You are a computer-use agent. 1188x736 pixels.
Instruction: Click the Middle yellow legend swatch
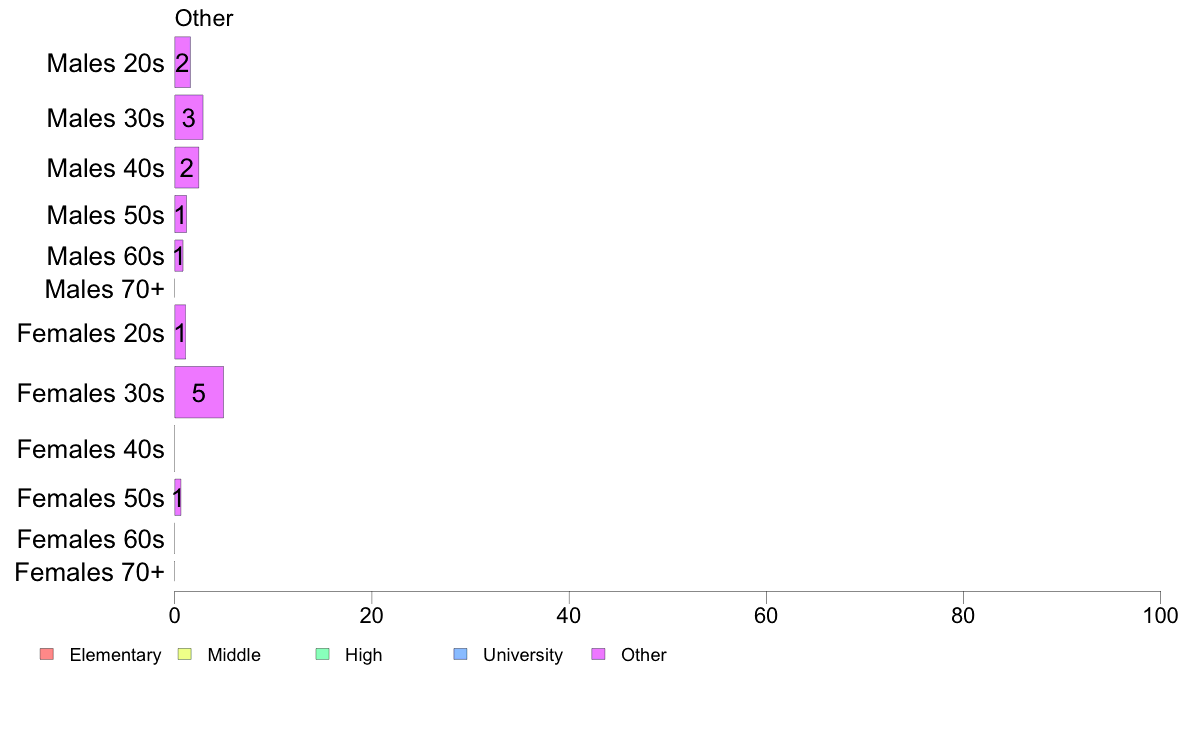coord(184,654)
